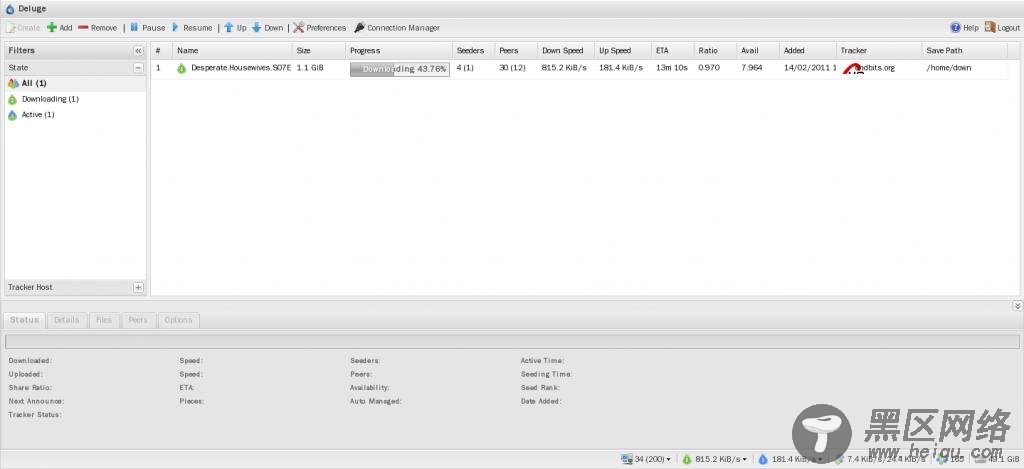Move torrent Down in queue
Screen dimensions: 1024x469
[268, 27]
